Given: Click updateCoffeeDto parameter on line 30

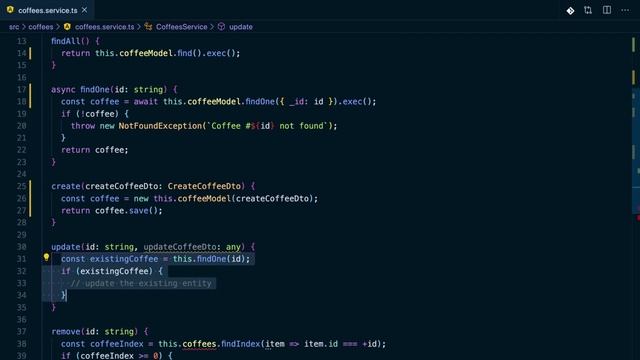Looking at the screenshot, I should point(180,247).
